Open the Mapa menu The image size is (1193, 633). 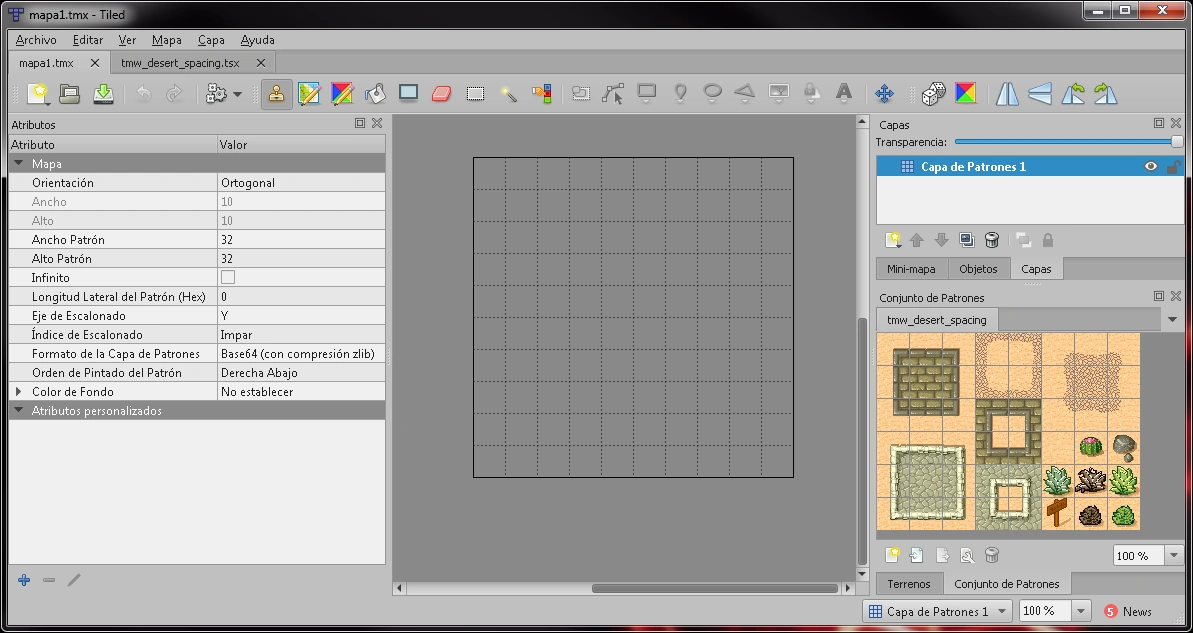point(166,40)
